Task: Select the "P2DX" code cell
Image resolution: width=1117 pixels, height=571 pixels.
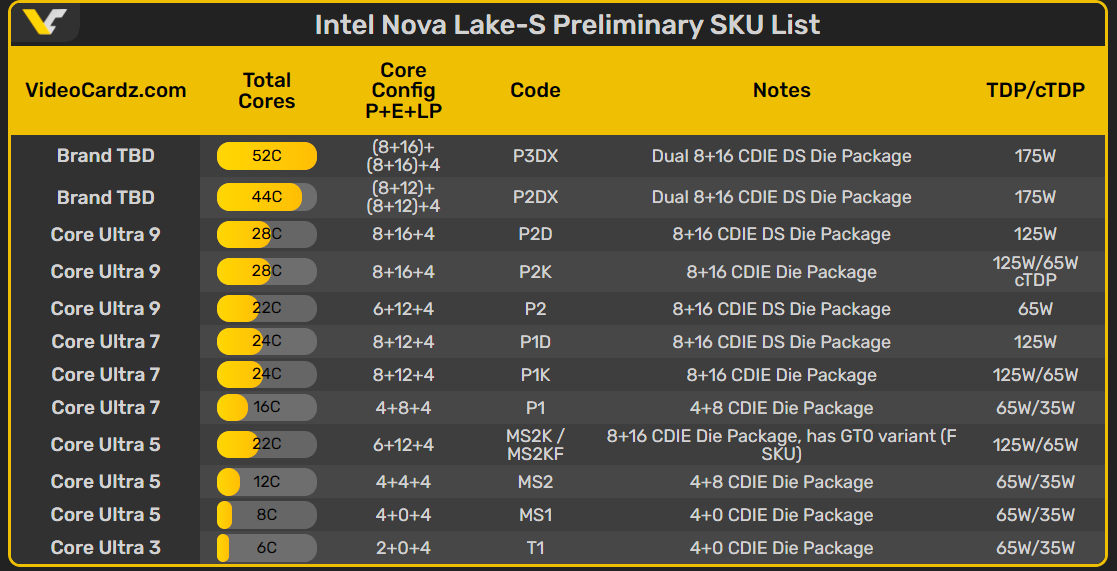Action: (x=535, y=197)
